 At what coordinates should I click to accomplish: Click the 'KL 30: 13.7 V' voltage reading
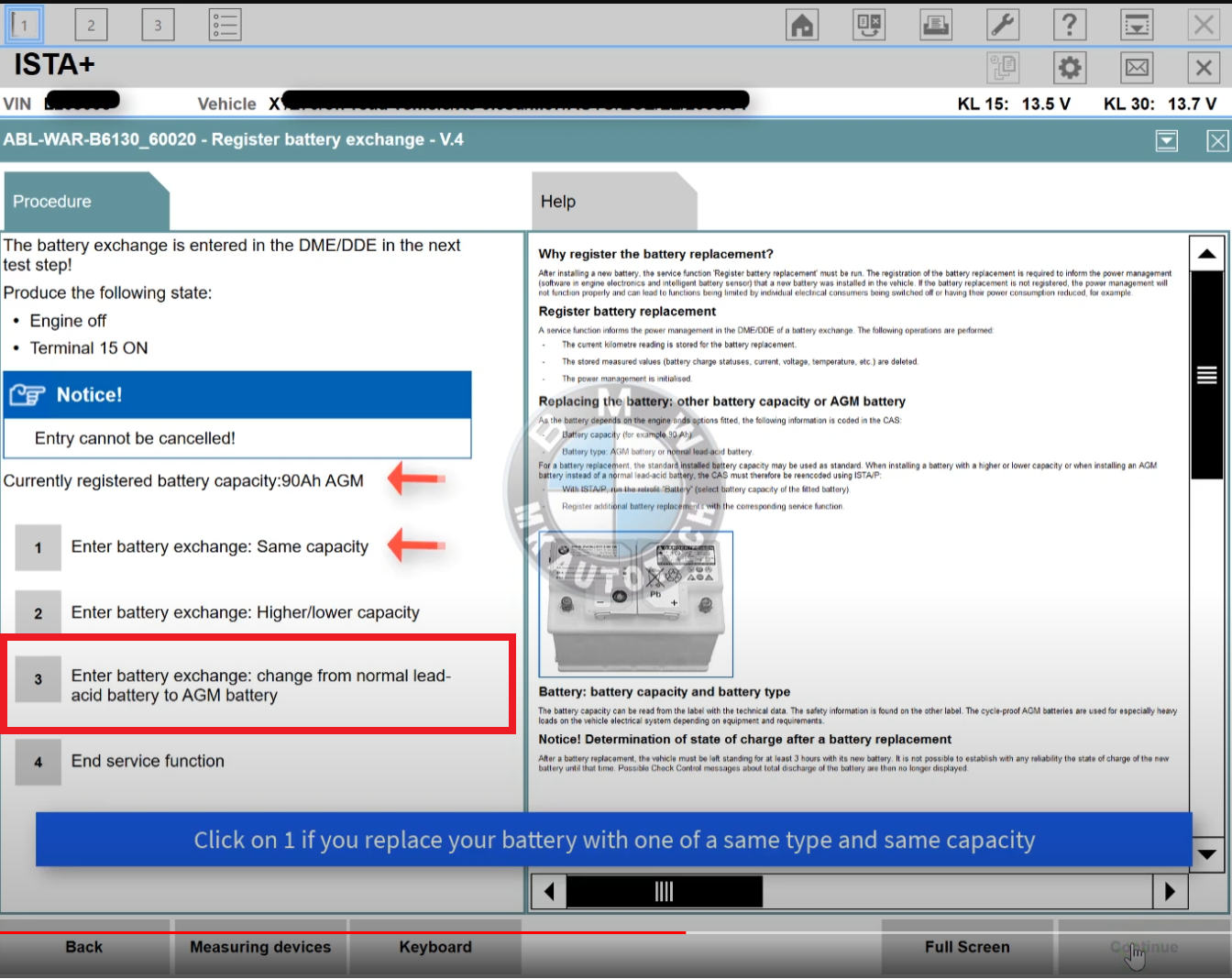click(1160, 104)
